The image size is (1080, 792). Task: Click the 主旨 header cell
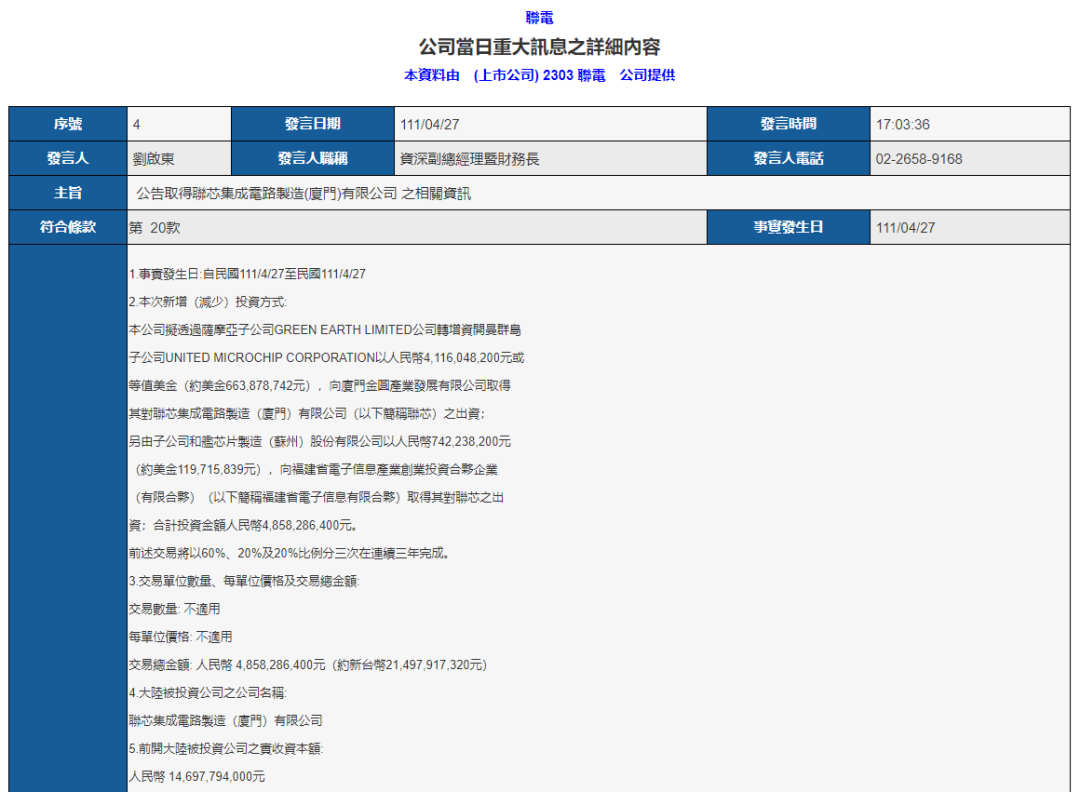[x=68, y=193]
